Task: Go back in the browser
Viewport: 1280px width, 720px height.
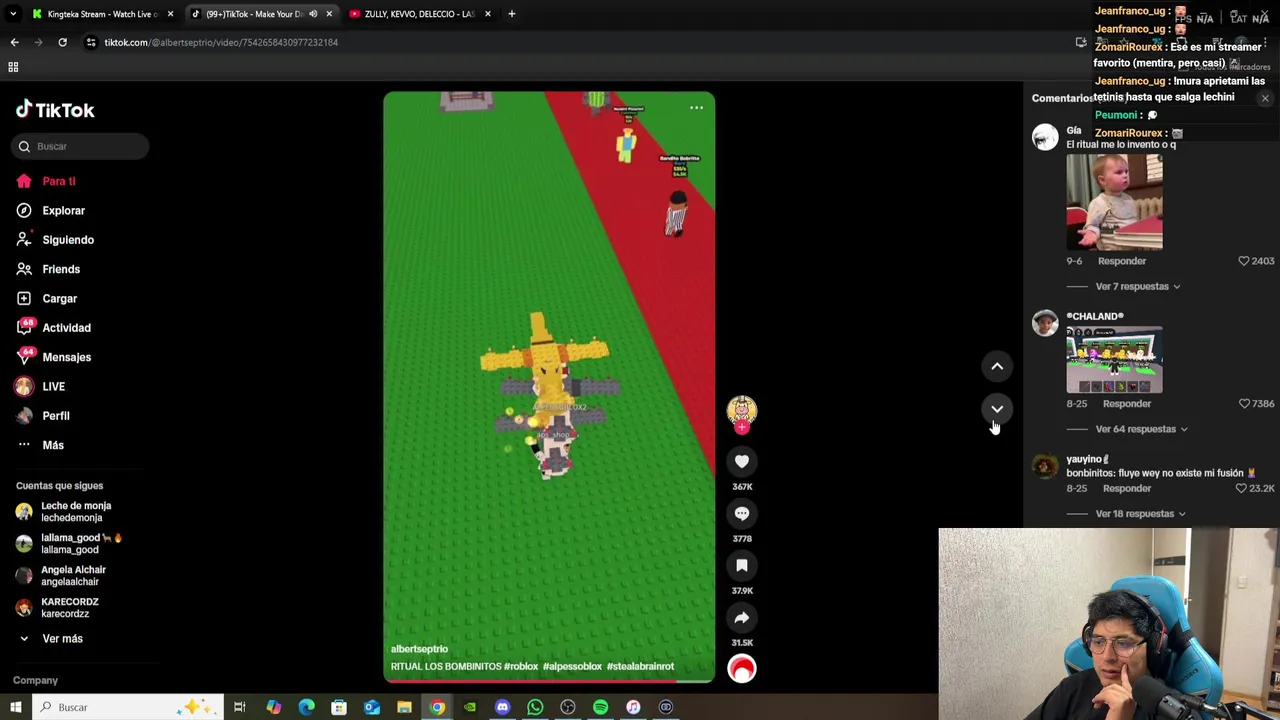Action: coord(14,42)
